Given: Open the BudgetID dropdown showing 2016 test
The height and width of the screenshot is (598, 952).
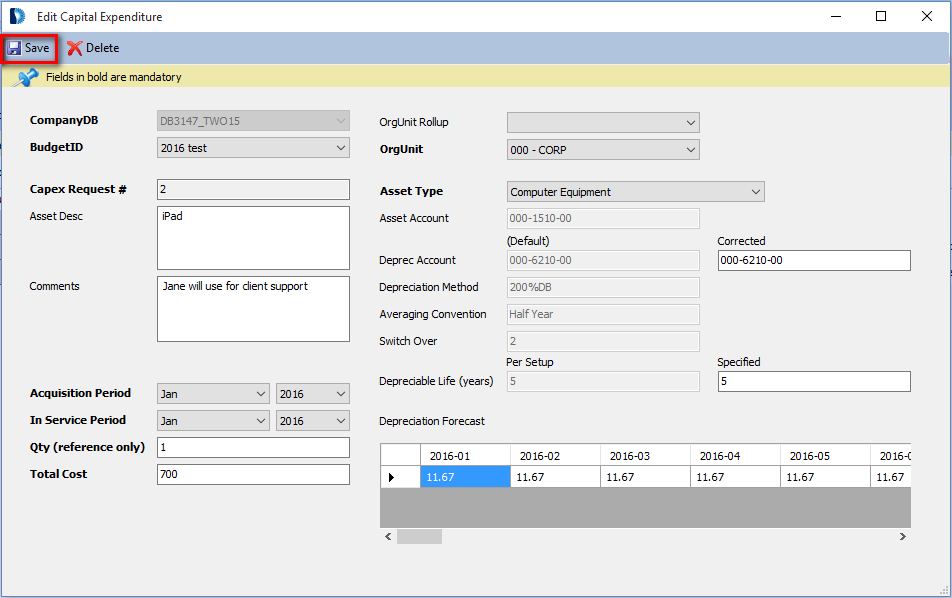Looking at the screenshot, I should coord(253,148).
